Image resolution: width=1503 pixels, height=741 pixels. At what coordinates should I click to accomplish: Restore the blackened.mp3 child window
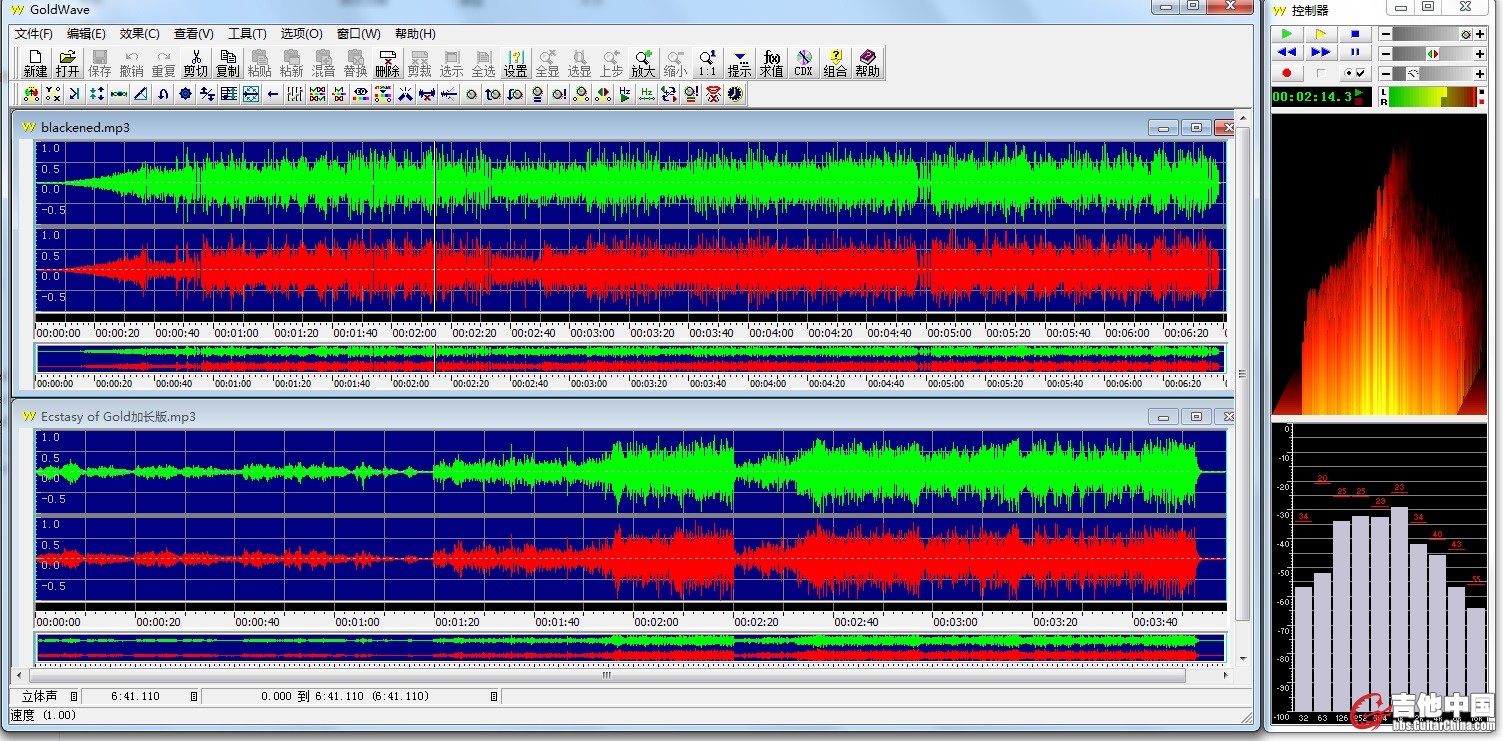[x=1196, y=127]
